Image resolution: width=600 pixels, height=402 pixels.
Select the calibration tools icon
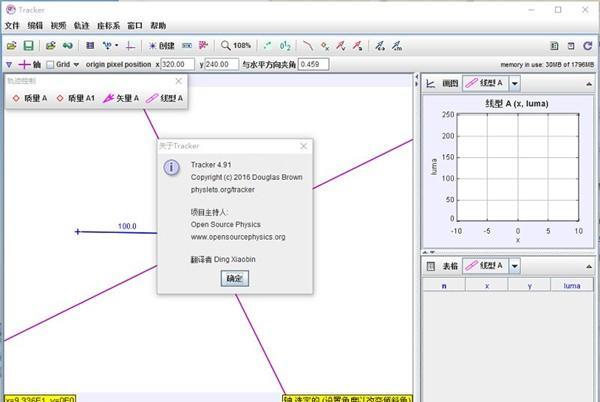109,46
